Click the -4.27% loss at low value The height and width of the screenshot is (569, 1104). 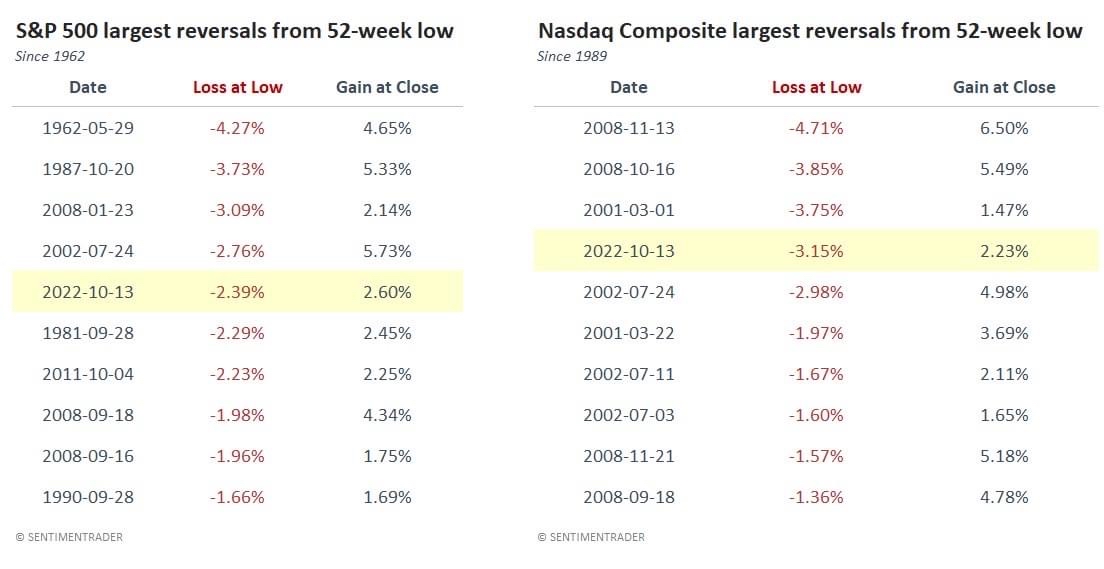pos(238,128)
